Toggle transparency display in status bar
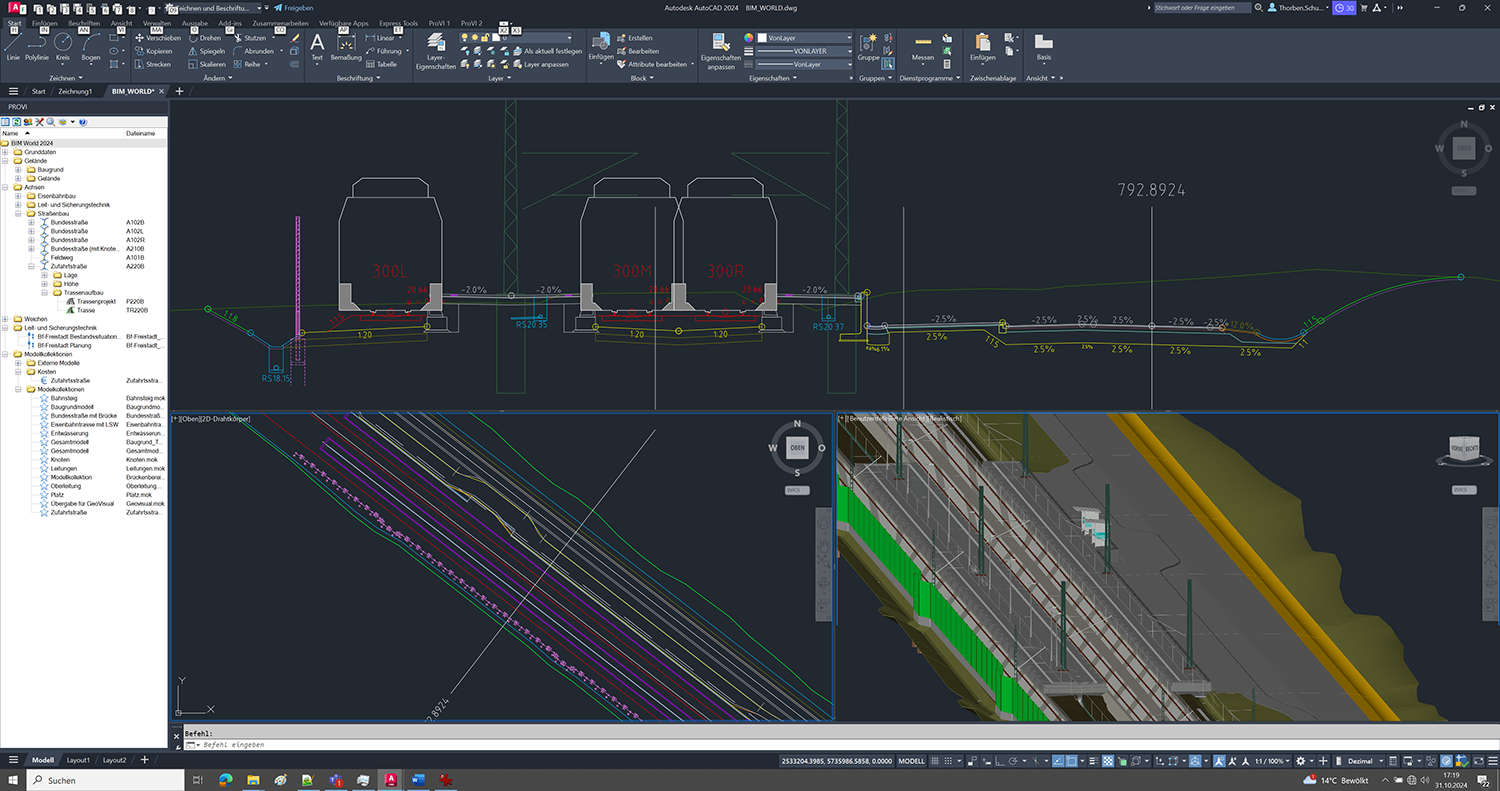This screenshot has height=791, width=1500. 1108,761
